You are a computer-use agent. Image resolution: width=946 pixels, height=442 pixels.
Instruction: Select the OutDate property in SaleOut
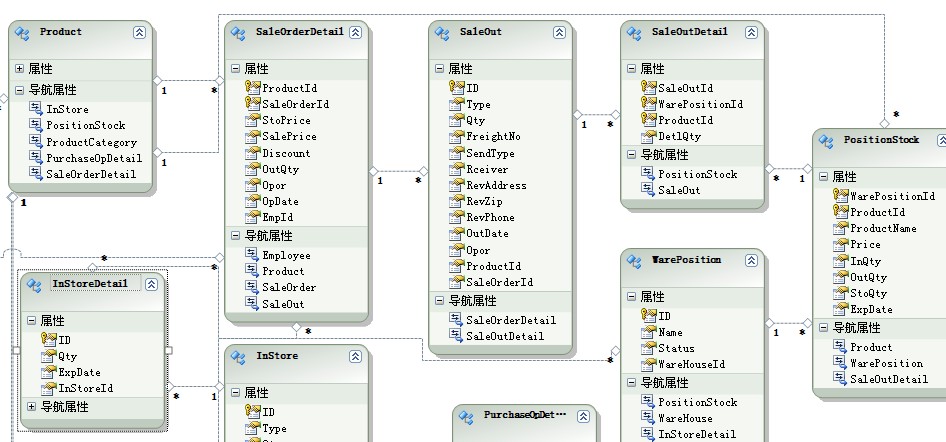pyautogui.click(x=487, y=233)
